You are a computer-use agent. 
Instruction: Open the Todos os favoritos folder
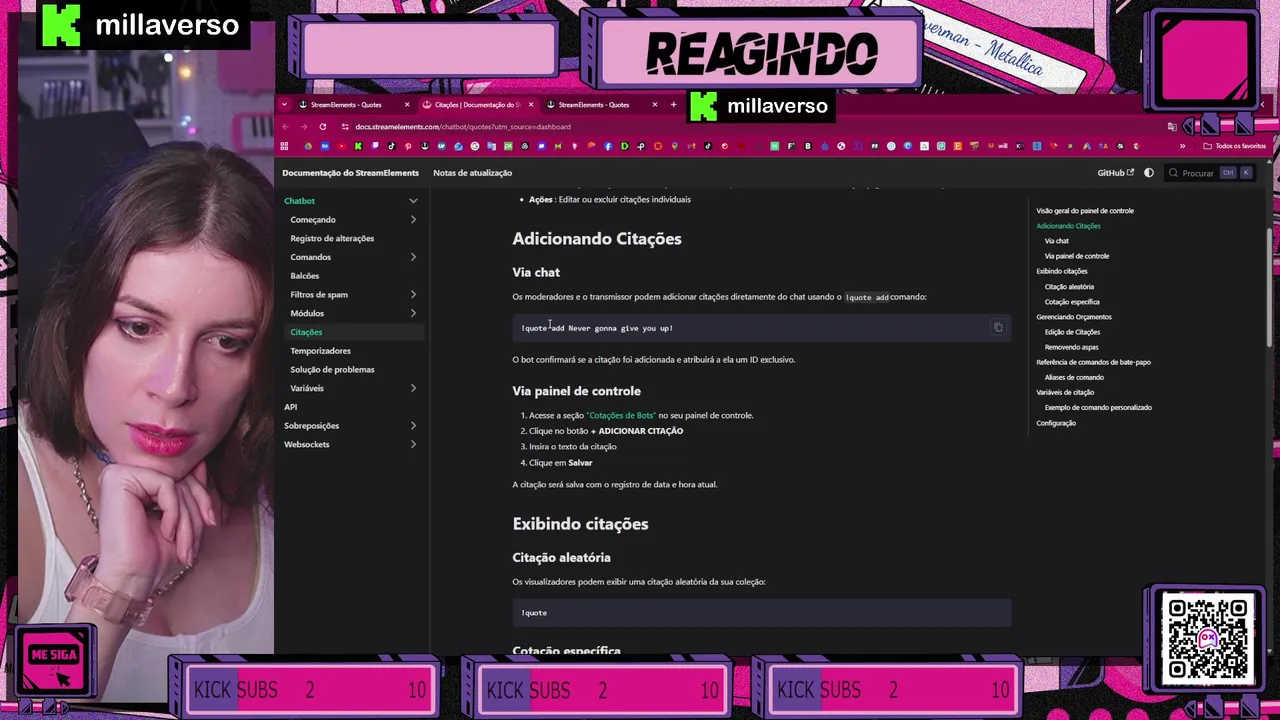1235,146
